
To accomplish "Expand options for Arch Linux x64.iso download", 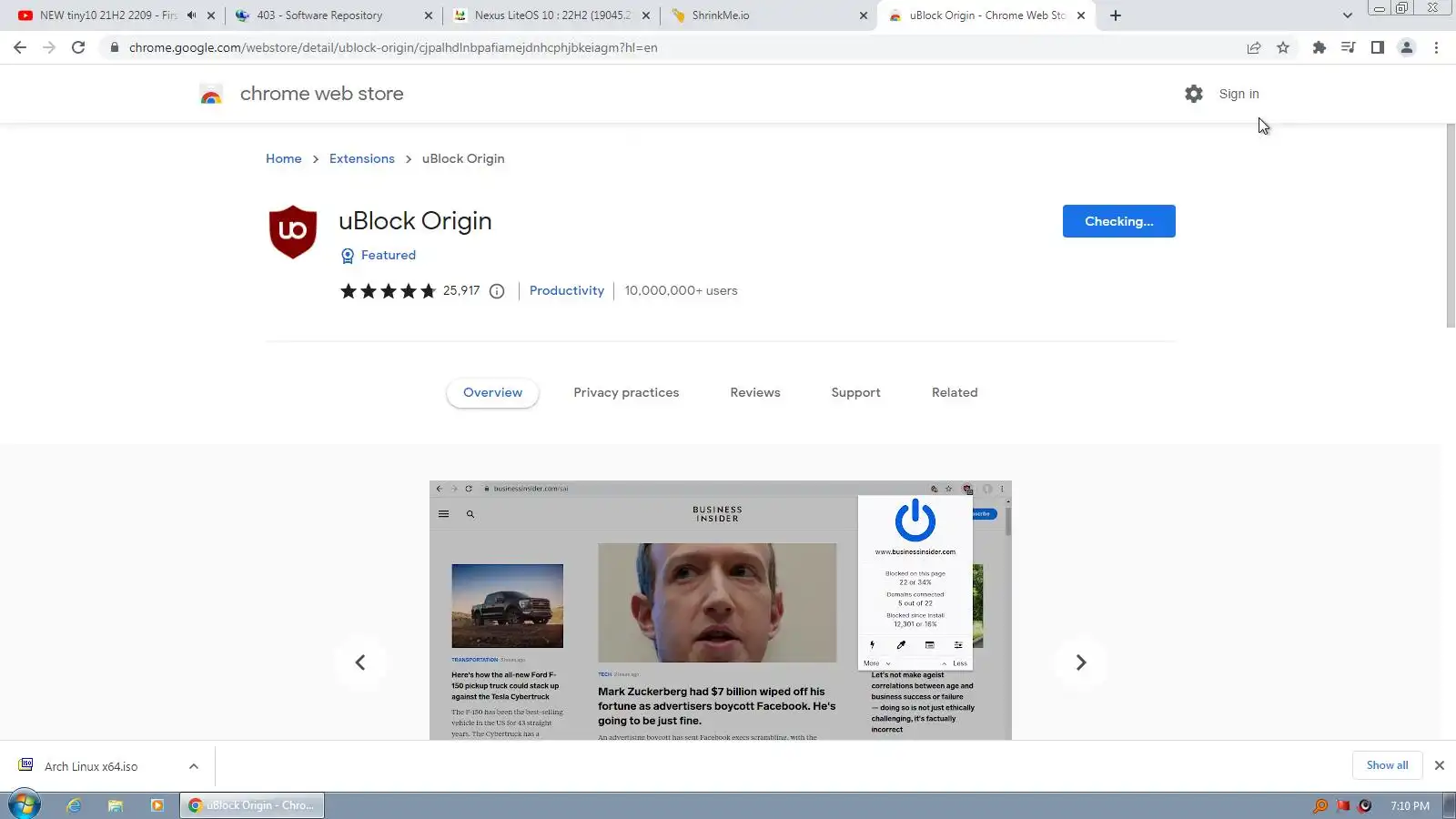I will (x=194, y=766).
